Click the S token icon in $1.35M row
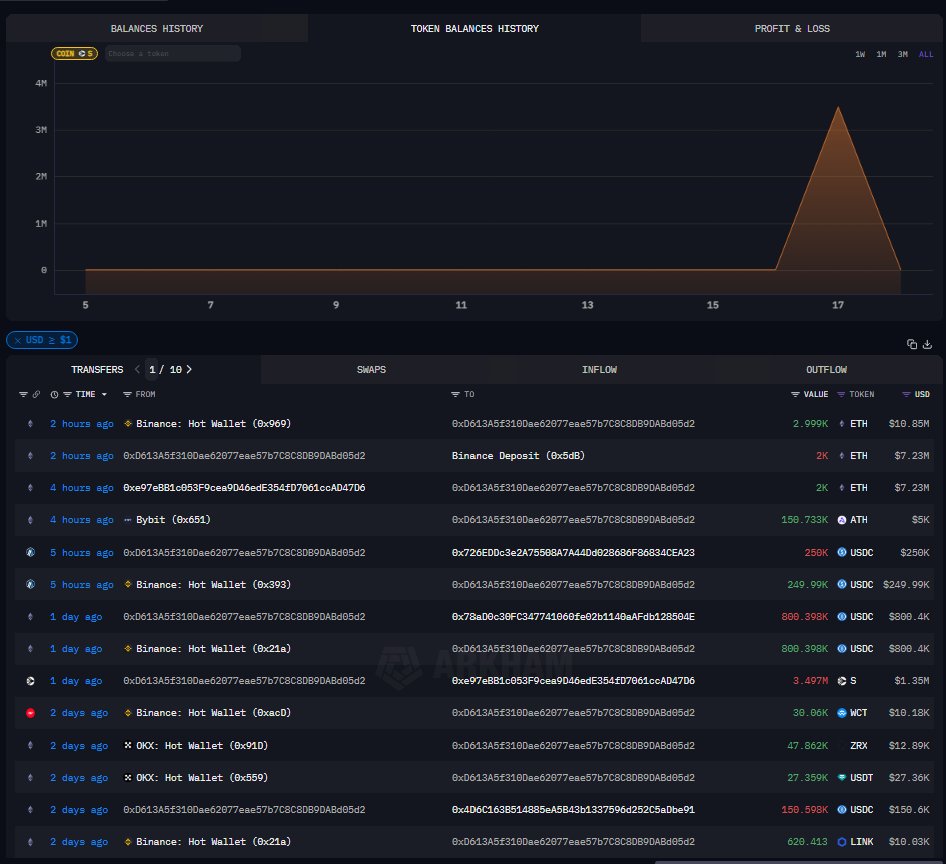Screen dimensions: 946x864 (x=842, y=681)
